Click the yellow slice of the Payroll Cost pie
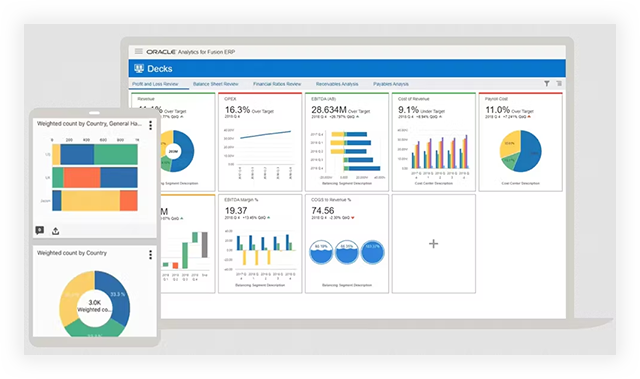 tap(509, 143)
